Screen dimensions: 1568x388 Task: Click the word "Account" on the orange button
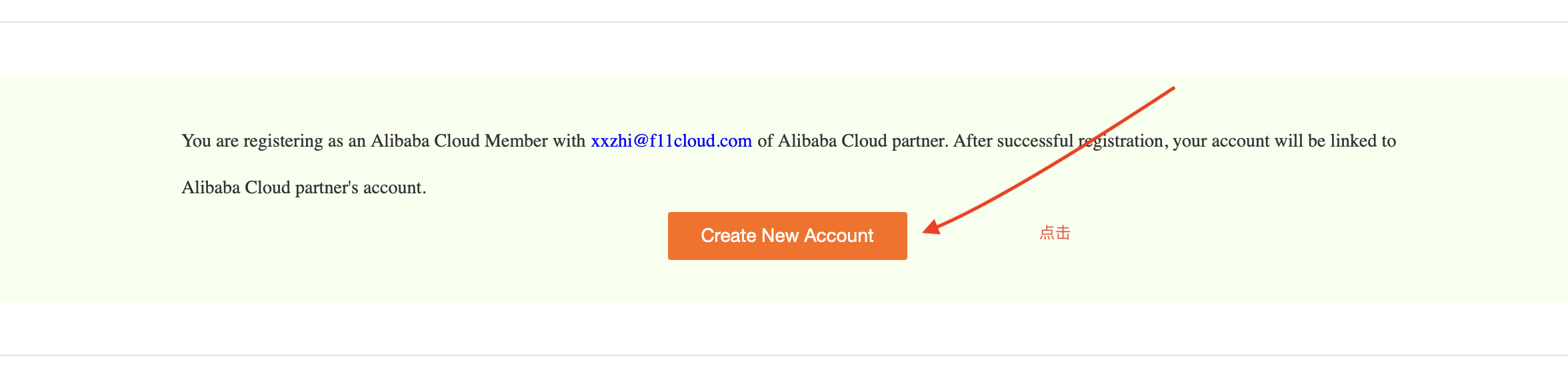point(839,236)
